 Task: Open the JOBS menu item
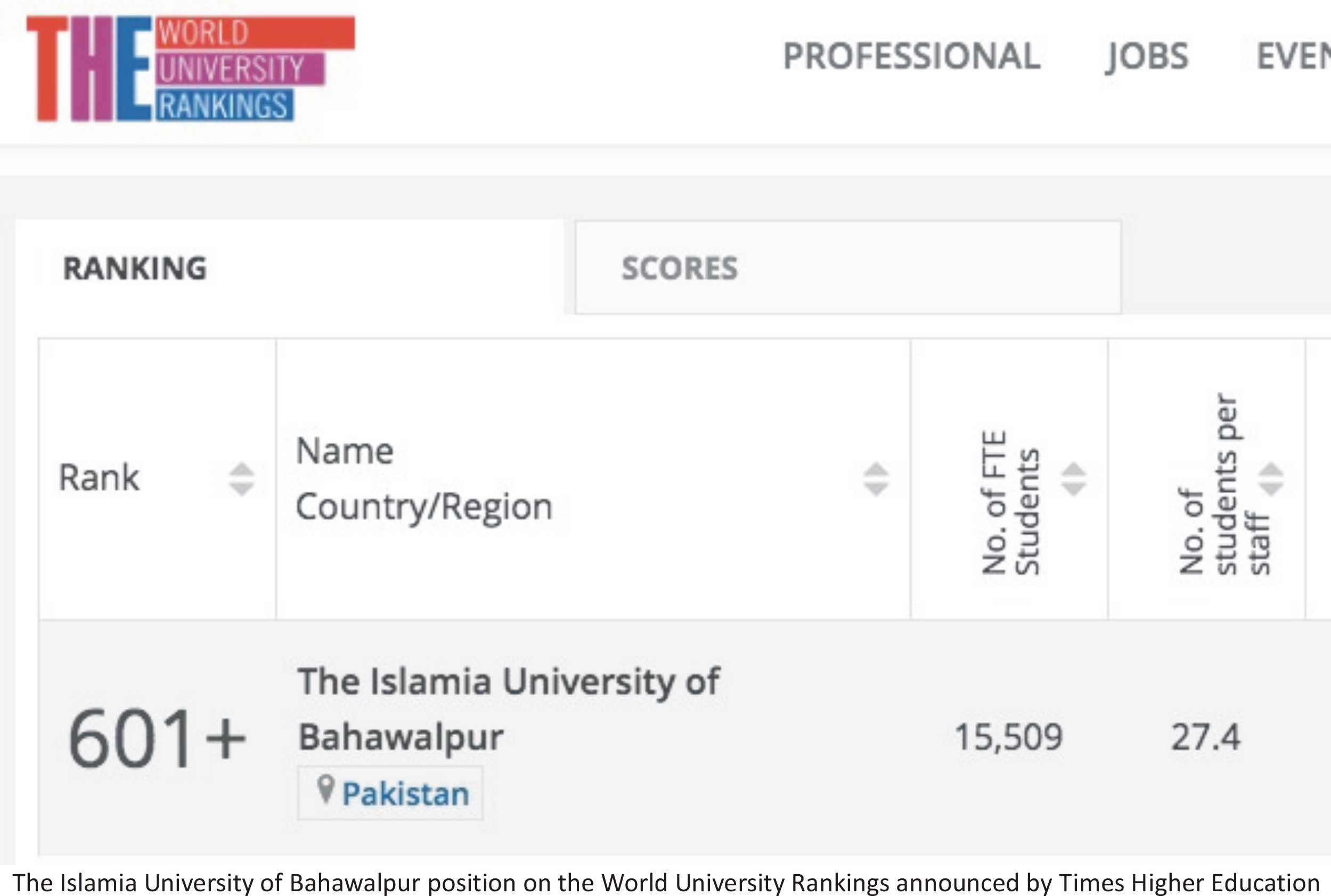click(x=1146, y=55)
